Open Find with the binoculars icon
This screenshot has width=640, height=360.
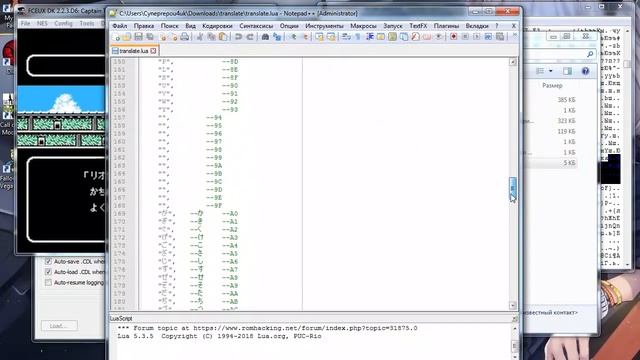tap(265, 37)
